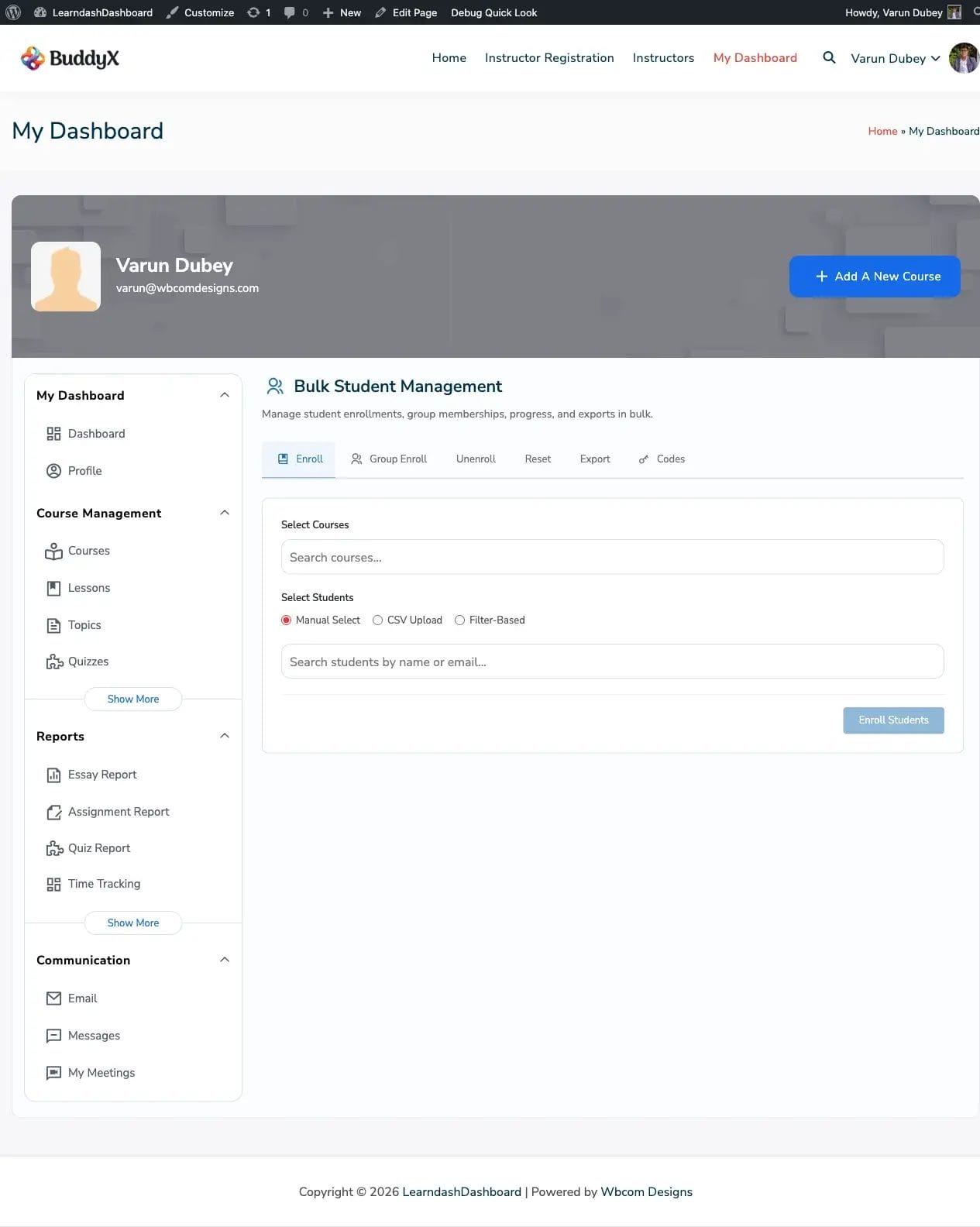
Task: Click the Essay Report chart icon
Action: (x=53, y=775)
